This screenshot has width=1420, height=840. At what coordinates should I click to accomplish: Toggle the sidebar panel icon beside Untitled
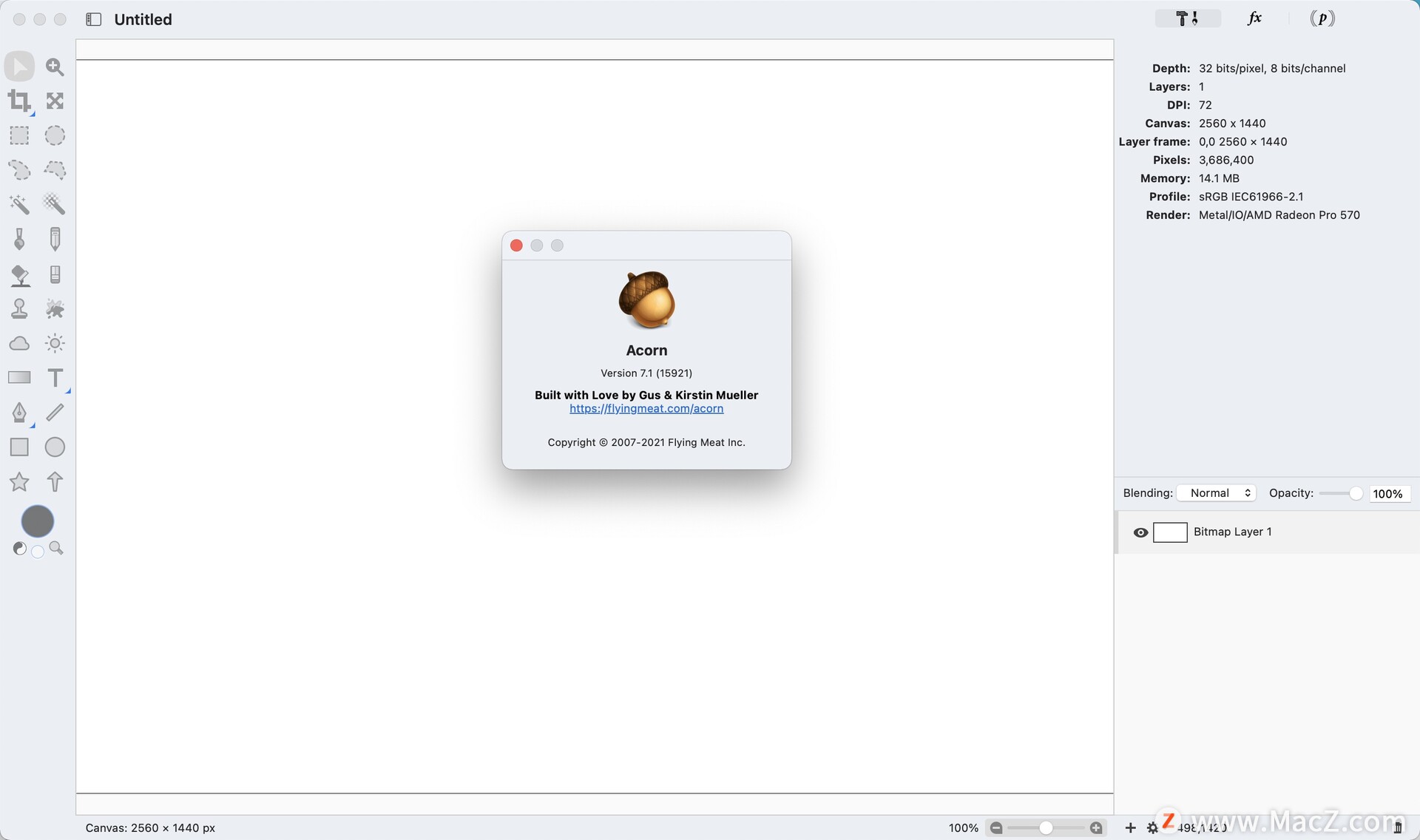(94, 19)
